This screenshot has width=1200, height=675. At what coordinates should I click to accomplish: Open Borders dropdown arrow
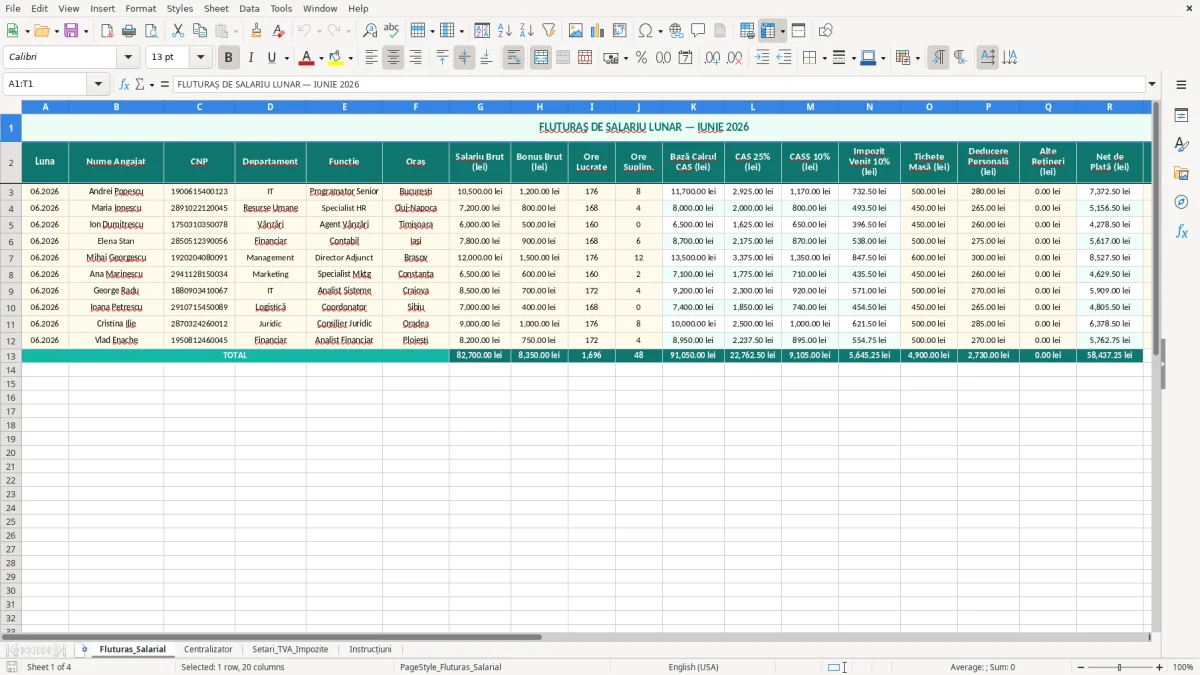tap(823, 58)
